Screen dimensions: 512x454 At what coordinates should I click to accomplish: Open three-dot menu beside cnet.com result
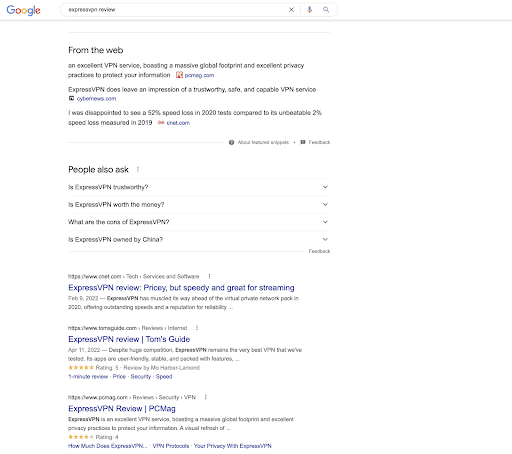tap(209, 276)
